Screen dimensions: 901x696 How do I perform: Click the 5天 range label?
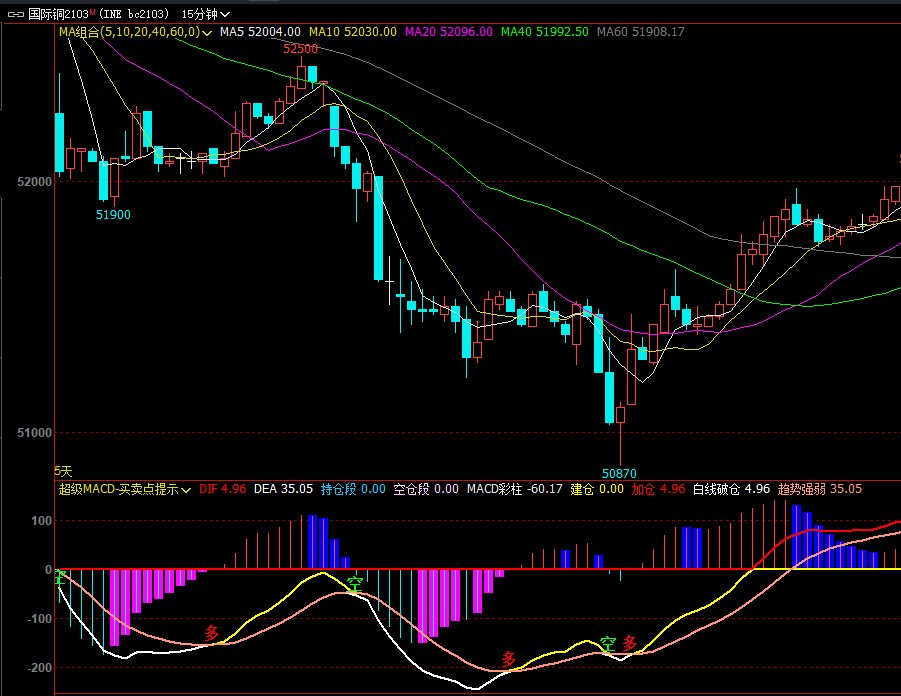click(x=63, y=472)
